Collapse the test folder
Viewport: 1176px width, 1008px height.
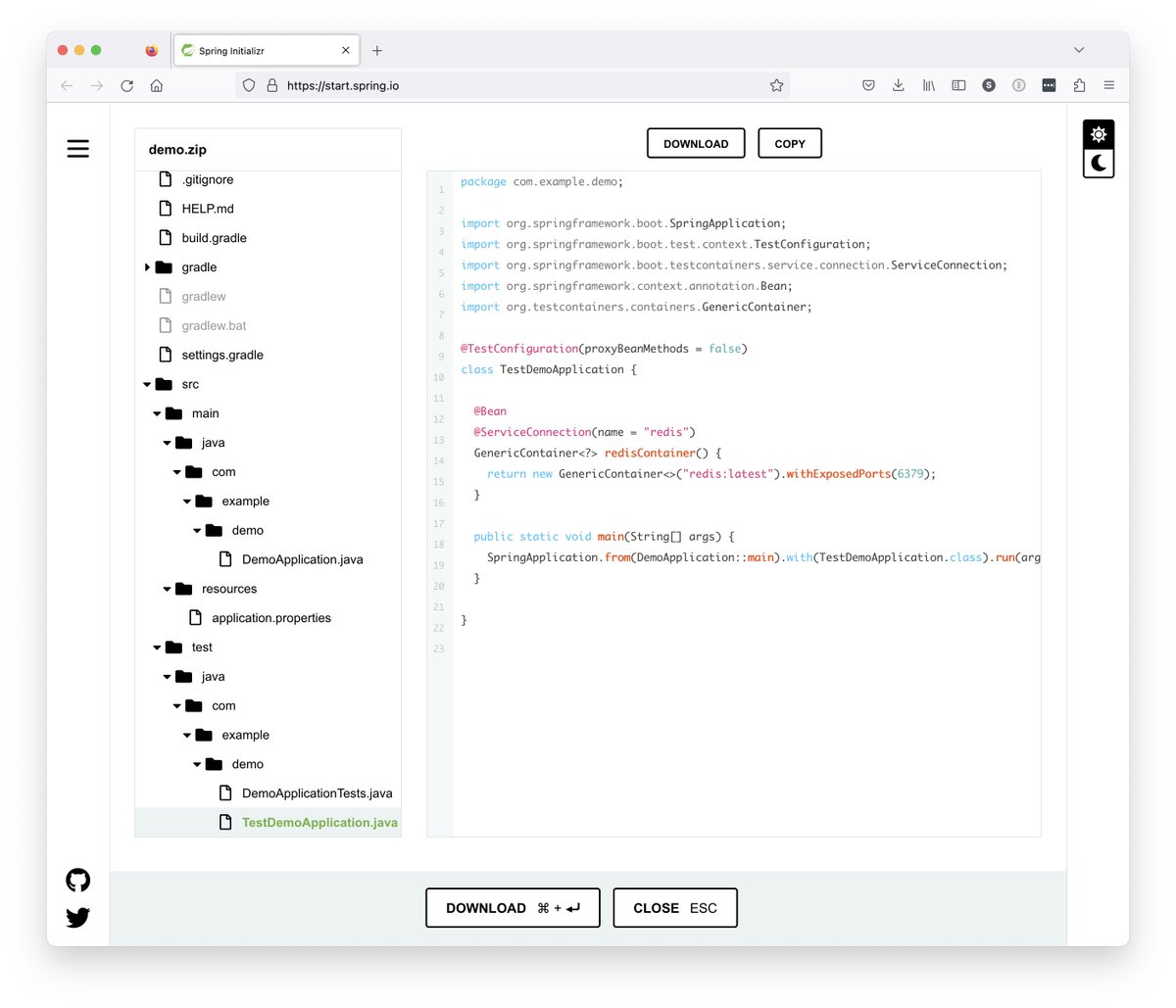click(x=157, y=648)
